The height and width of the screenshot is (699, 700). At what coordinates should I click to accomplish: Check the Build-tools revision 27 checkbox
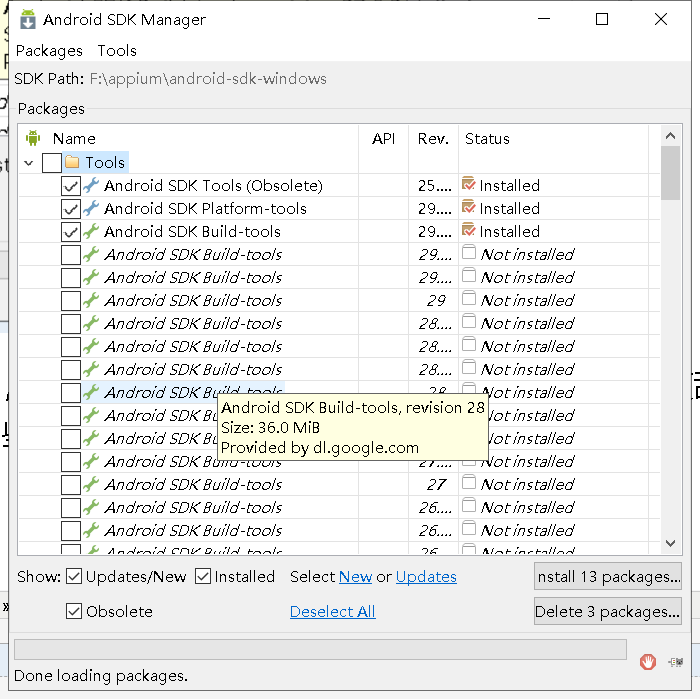pyautogui.click(x=71, y=485)
